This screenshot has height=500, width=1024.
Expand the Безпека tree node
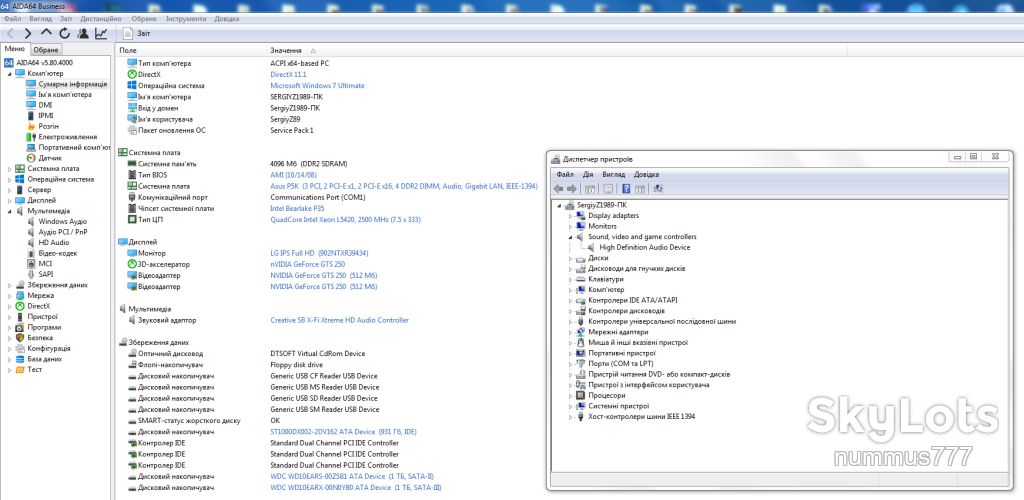[x=10, y=338]
